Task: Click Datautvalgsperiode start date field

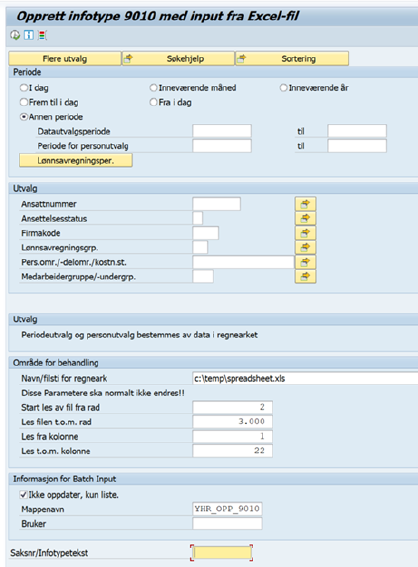Action: click(222, 131)
